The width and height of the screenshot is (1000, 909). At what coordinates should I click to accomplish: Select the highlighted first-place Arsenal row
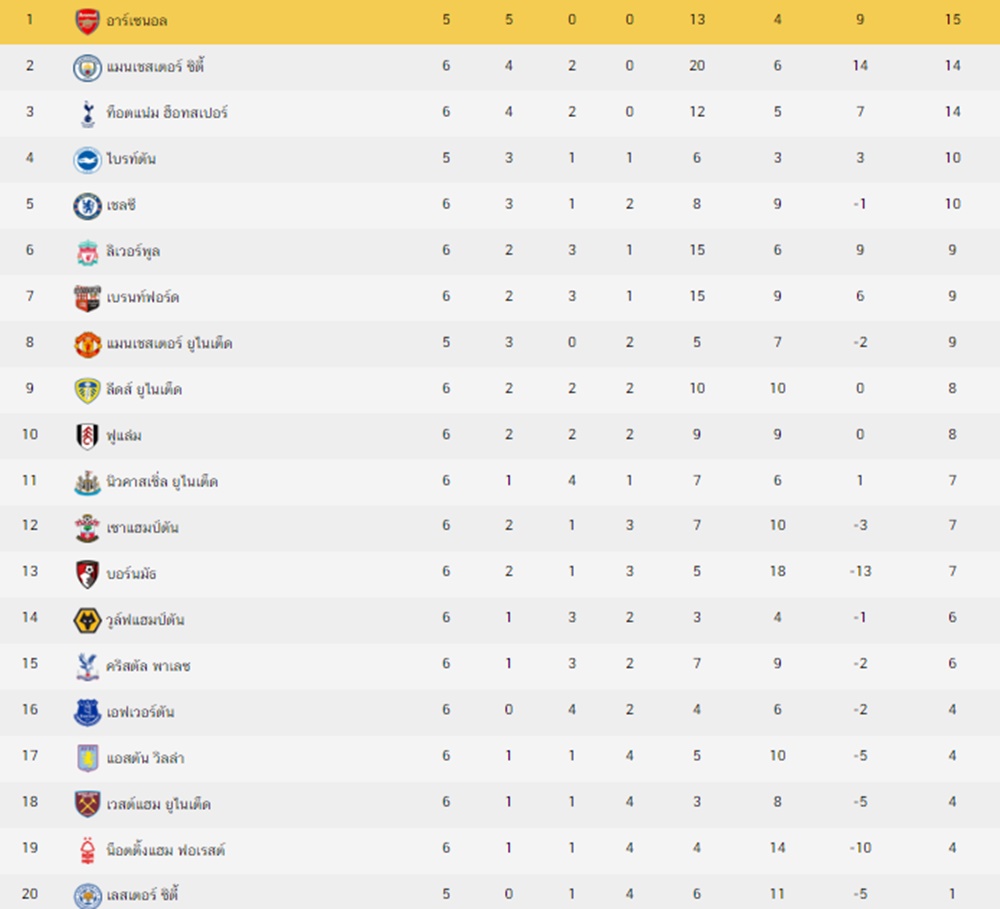coord(500,21)
